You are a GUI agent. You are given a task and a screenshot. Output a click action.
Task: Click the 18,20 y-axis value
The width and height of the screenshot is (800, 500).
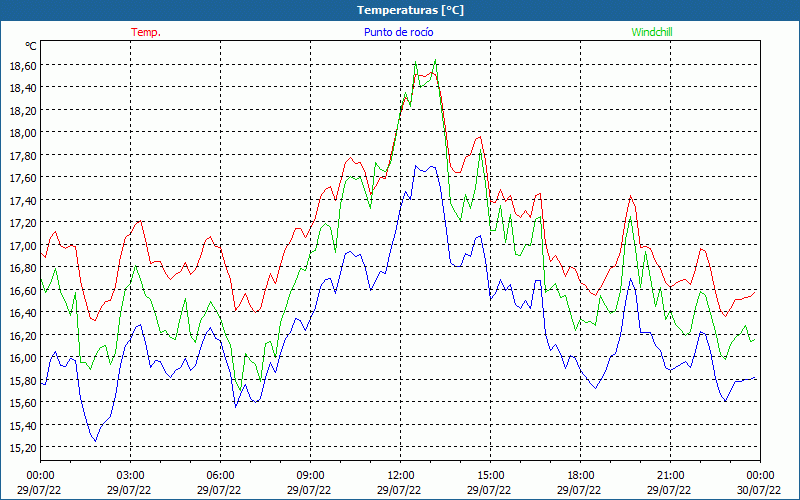point(23,110)
